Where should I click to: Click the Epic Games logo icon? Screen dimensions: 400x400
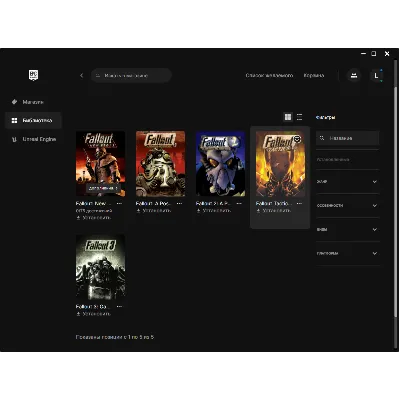(33, 75)
